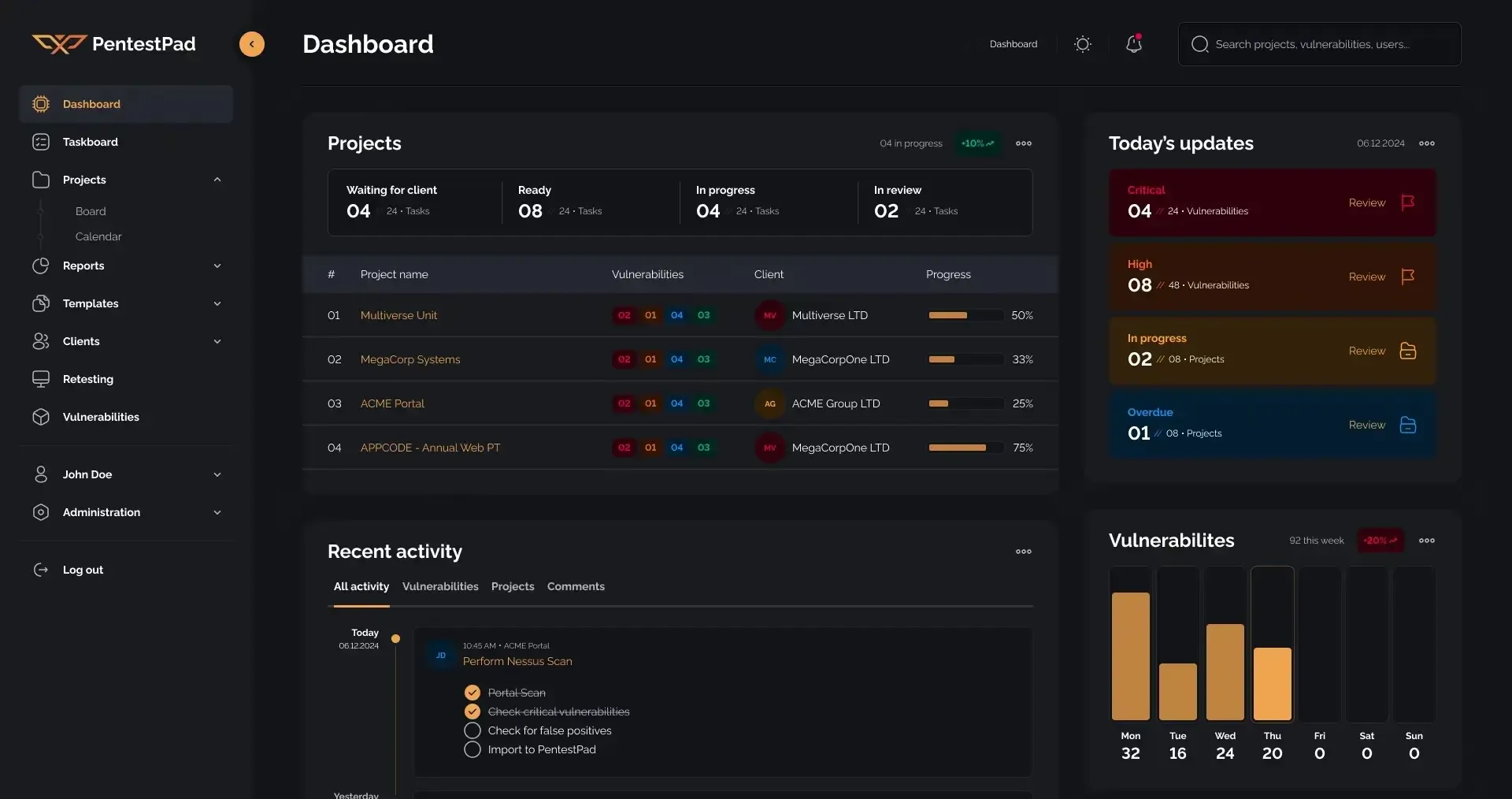Screen dimensions: 1512x799
Task: Click the MV avatar for Multiverse LTD
Action: [x=770, y=315]
